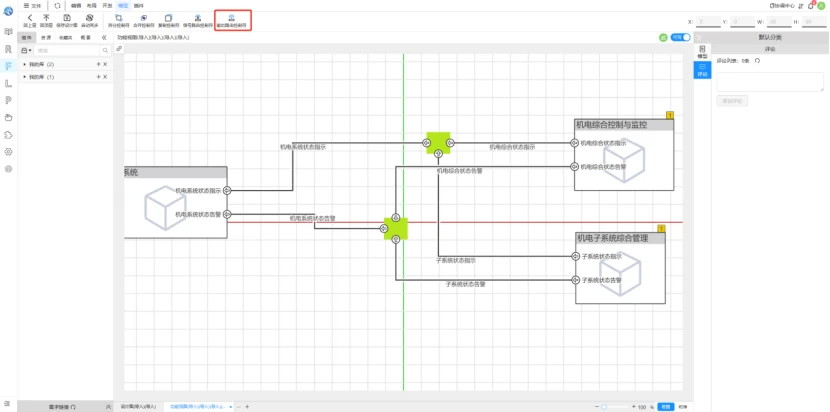Click the plus on first library row

coord(98,64)
